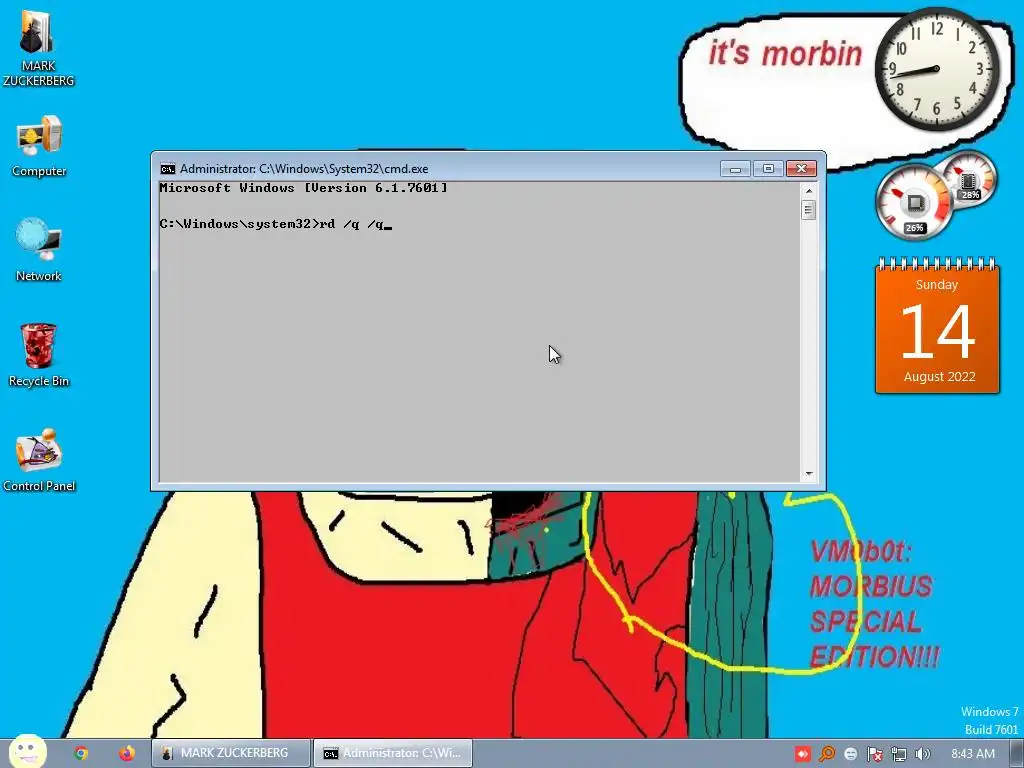Screen dimensions: 1024x768
Task: Switch to MARK ZUCKERBERG taskbar window
Action: pyautogui.click(x=231, y=753)
